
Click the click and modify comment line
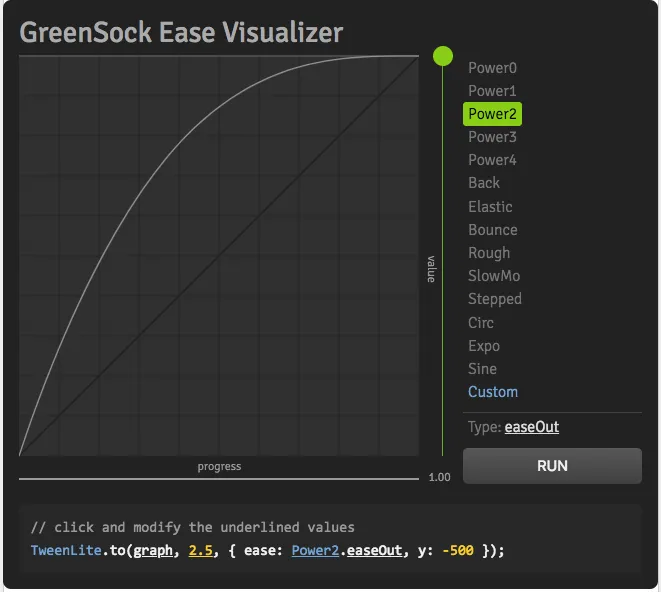click(193, 527)
